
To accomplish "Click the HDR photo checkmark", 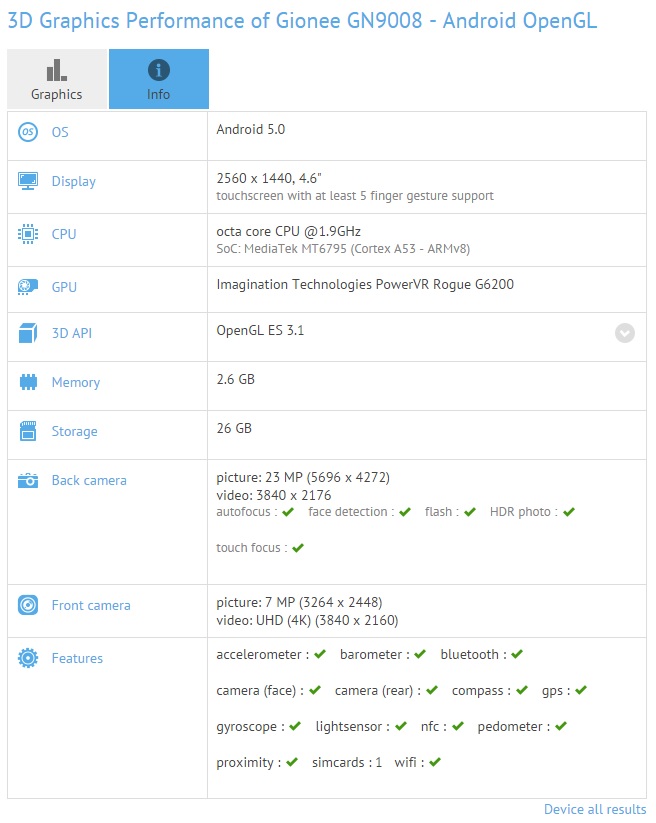I will click(568, 512).
